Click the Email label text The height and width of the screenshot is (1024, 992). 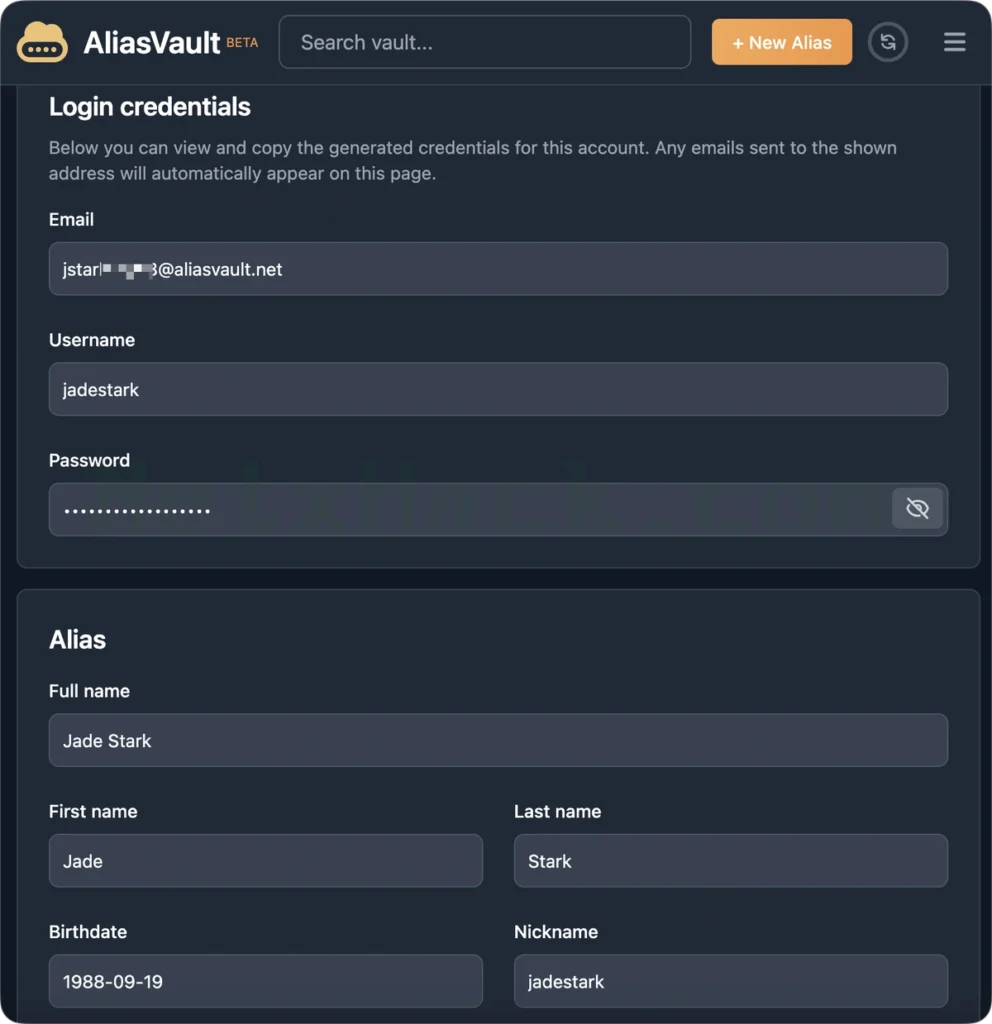point(71,219)
